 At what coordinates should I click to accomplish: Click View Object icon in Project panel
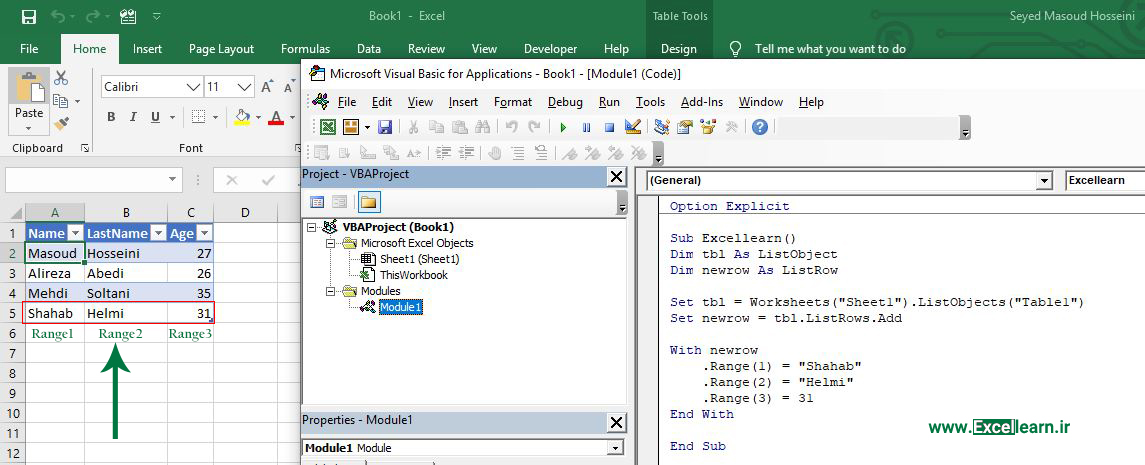click(340, 202)
